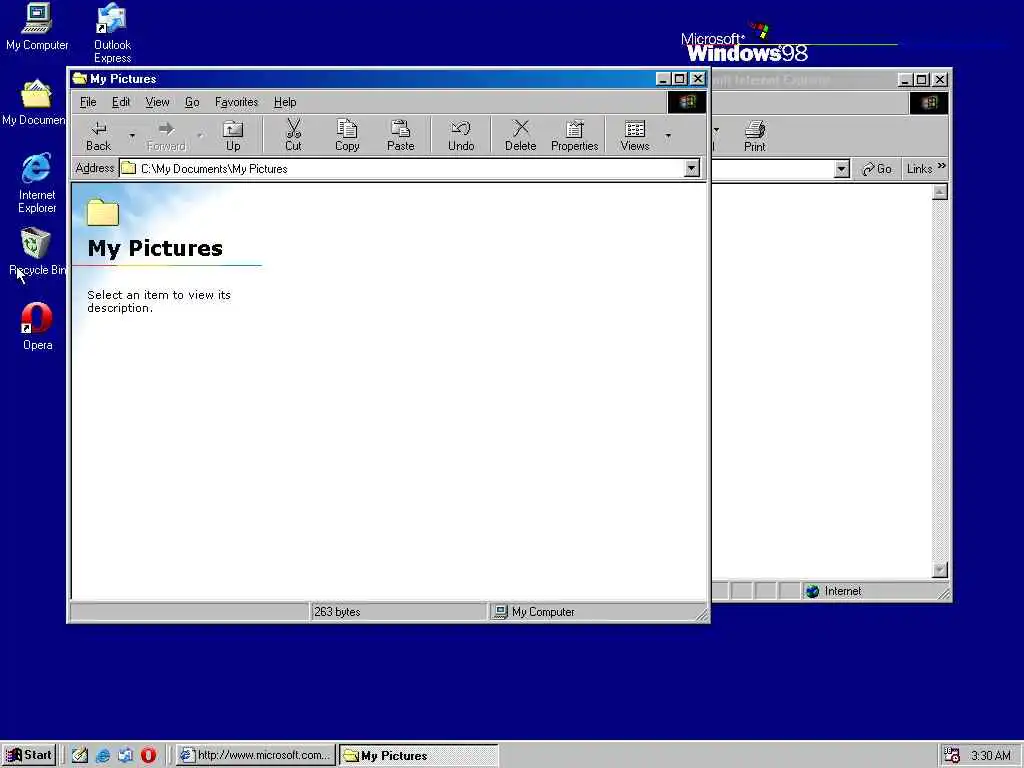
Task: Expand the Views dropdown arrow
Action: [x=668, y=135]
